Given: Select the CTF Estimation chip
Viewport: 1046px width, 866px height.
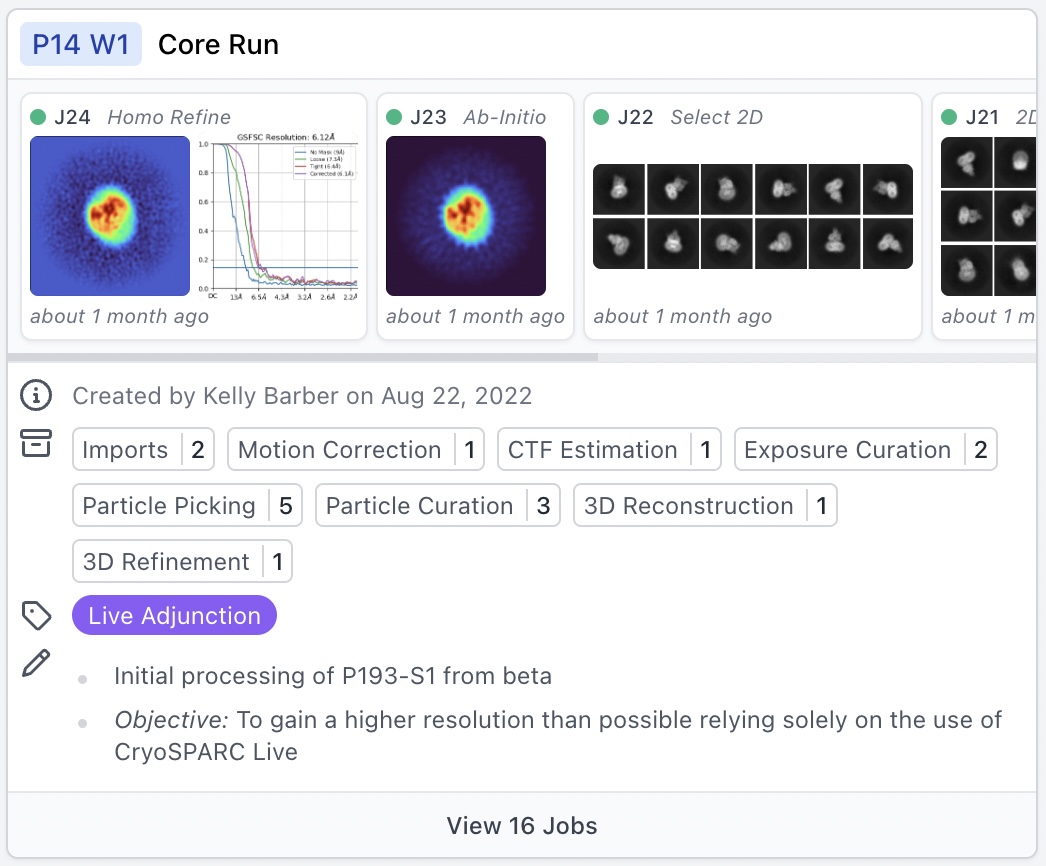Looking at the screenshot, I should pyautogui.click(x=609, y=450).
